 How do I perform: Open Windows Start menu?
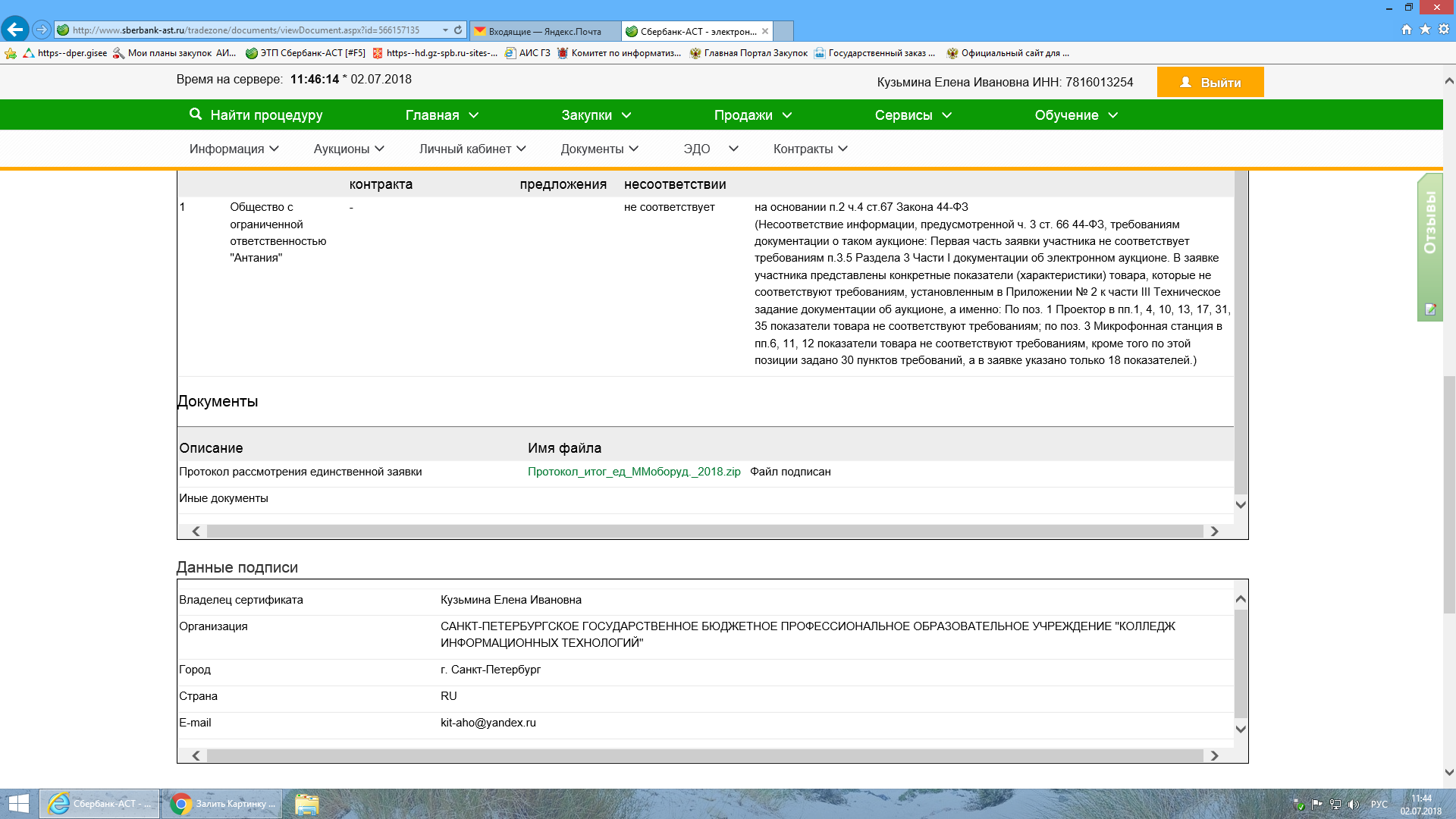click(18, 804)
